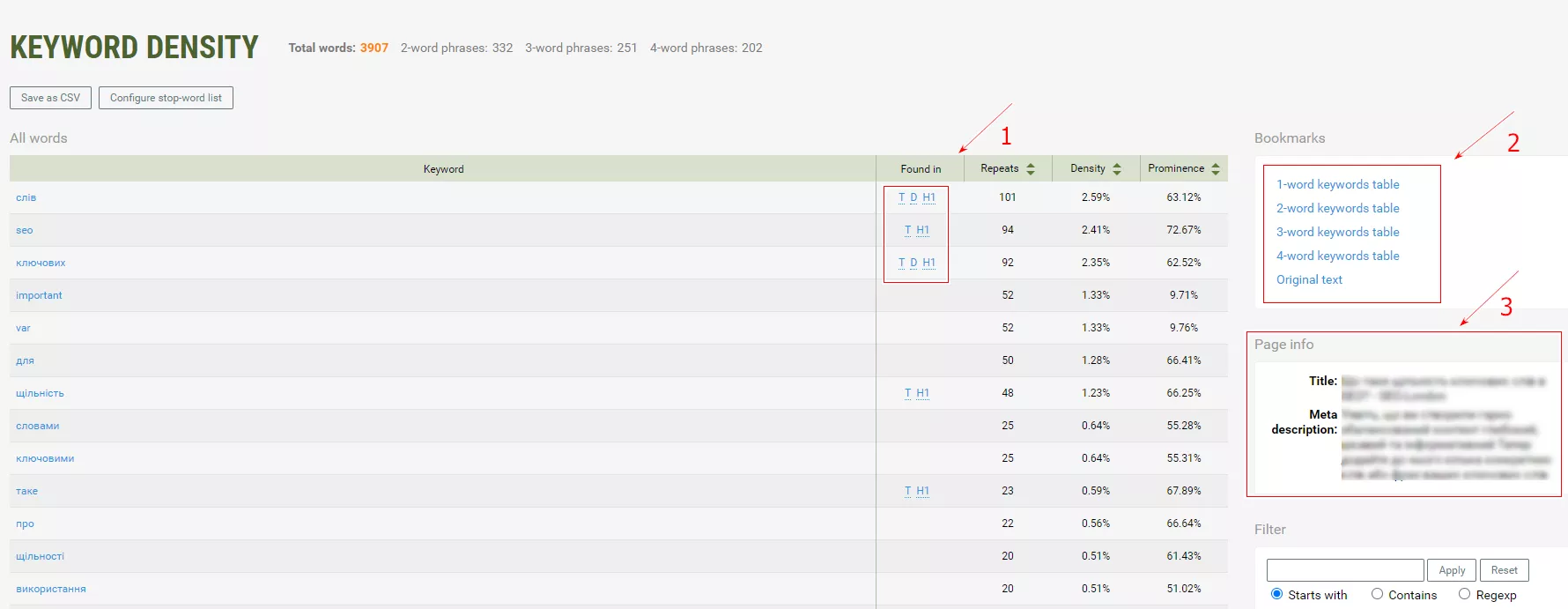Click '4-word phrases: 202' text

pos(706,48)
